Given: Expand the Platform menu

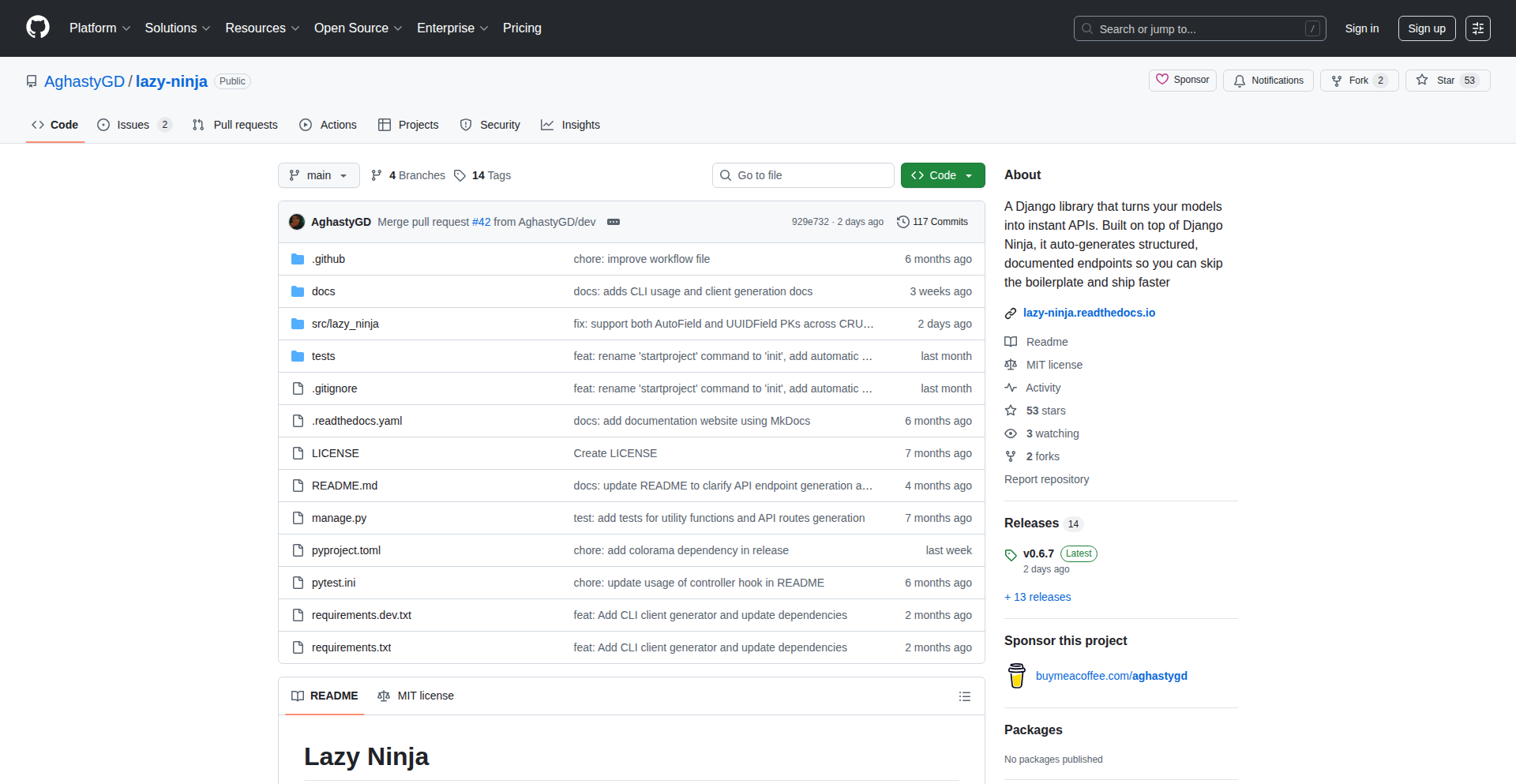Looking at the screenshot, I should click(x=99, y=28).
